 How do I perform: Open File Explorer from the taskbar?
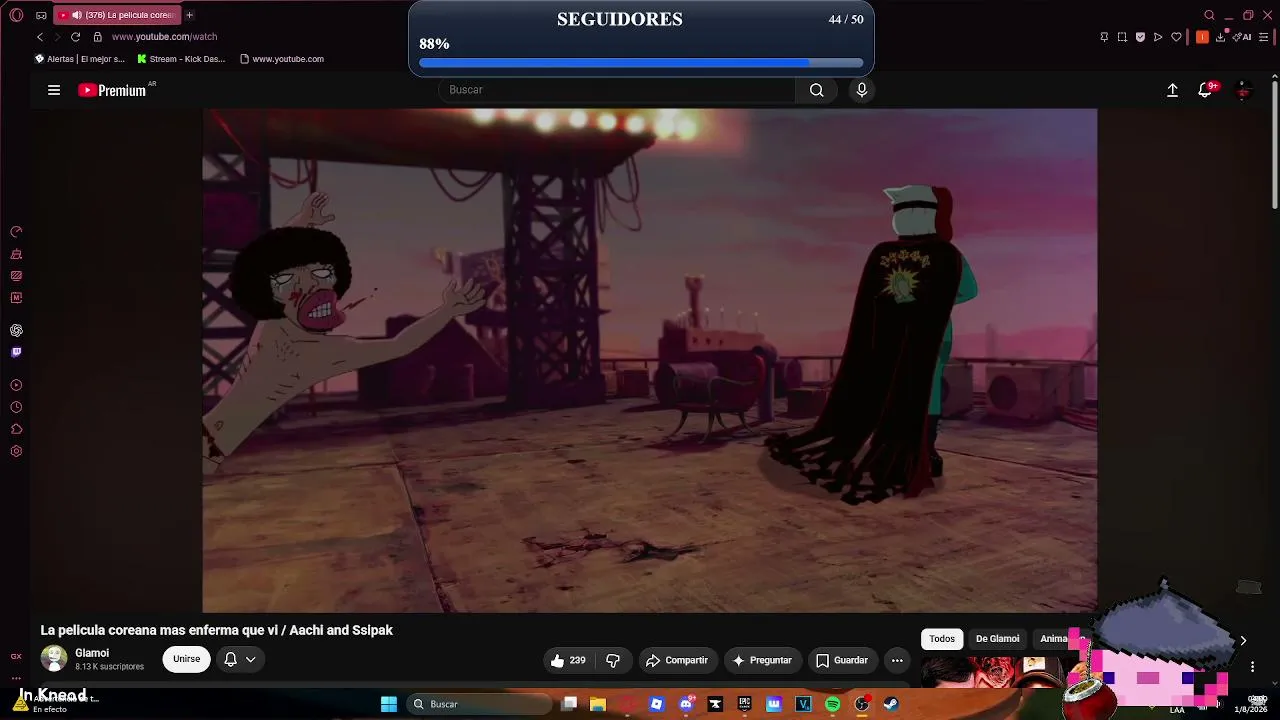(598, 704)
